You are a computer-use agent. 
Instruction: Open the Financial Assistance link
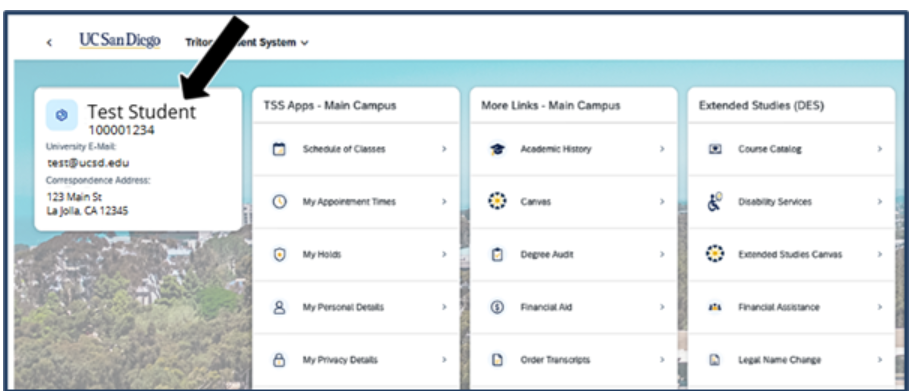pos(779,307)
